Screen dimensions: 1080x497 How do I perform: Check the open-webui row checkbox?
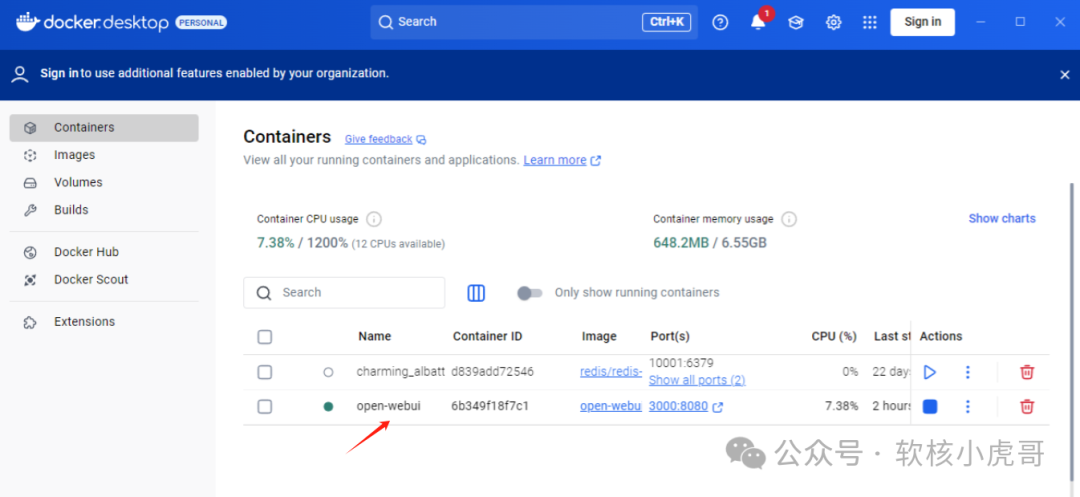tap(264, 407)
